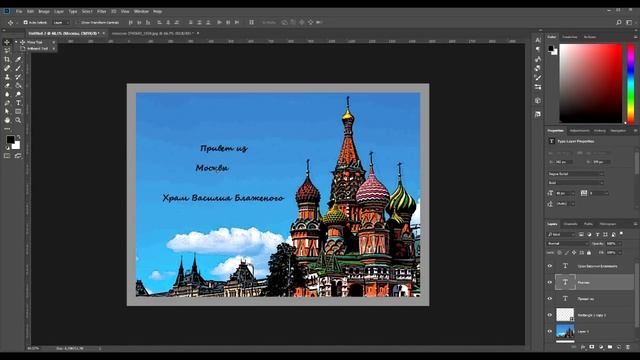This screenshot has width=640, height=360.
Task: Switch to the Paths tab
Action: 588,224
